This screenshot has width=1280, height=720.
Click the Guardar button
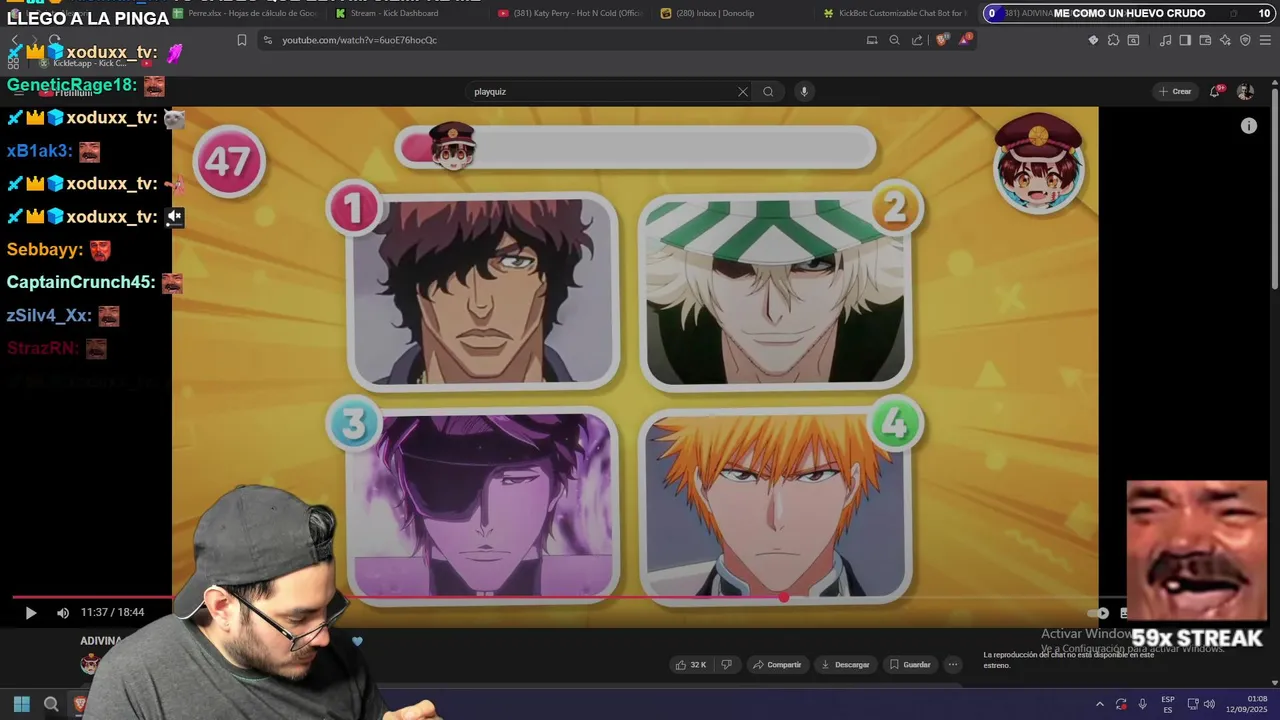pyautogui.click(x=909, y=664)
